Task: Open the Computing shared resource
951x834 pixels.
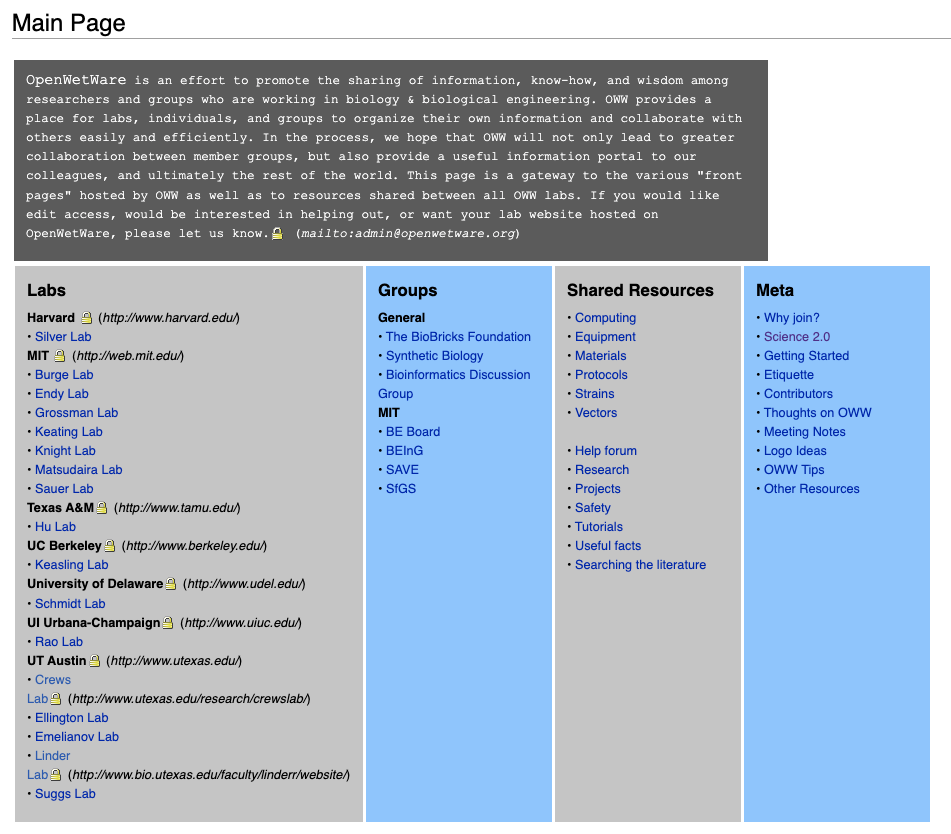Action: [x=605, y=318]
